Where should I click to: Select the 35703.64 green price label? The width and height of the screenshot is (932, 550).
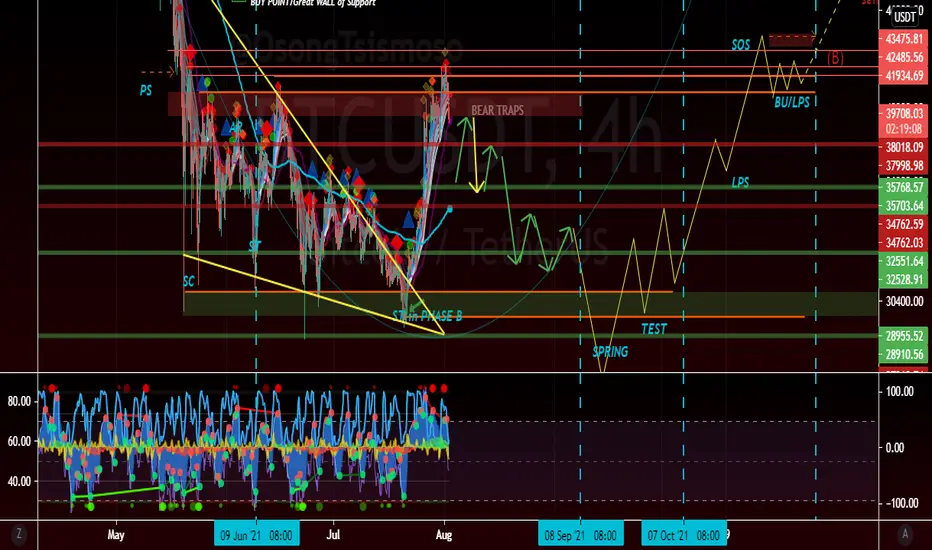pos(905,206)
